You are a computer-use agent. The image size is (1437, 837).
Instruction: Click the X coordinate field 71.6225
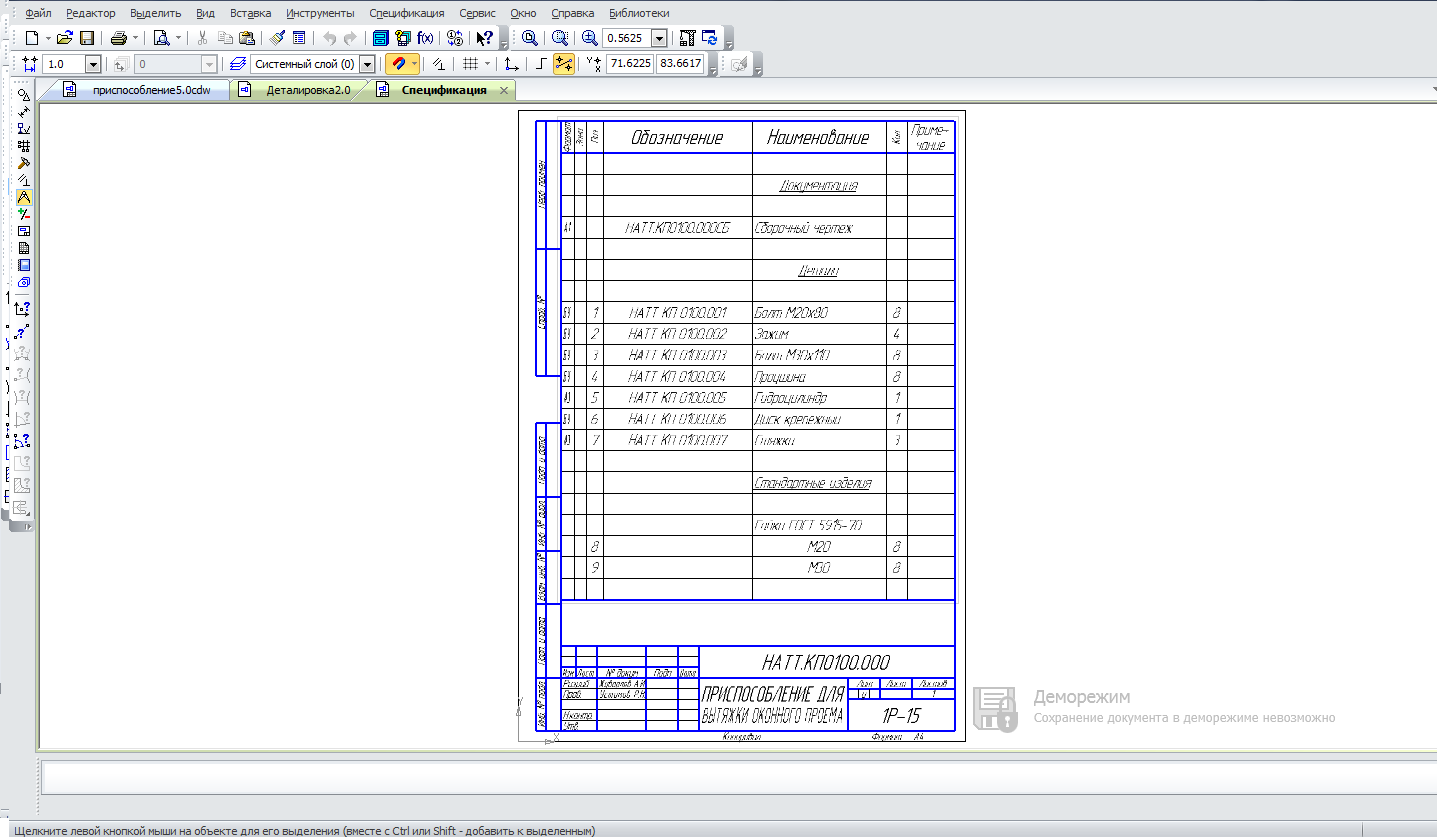(630, 64)
